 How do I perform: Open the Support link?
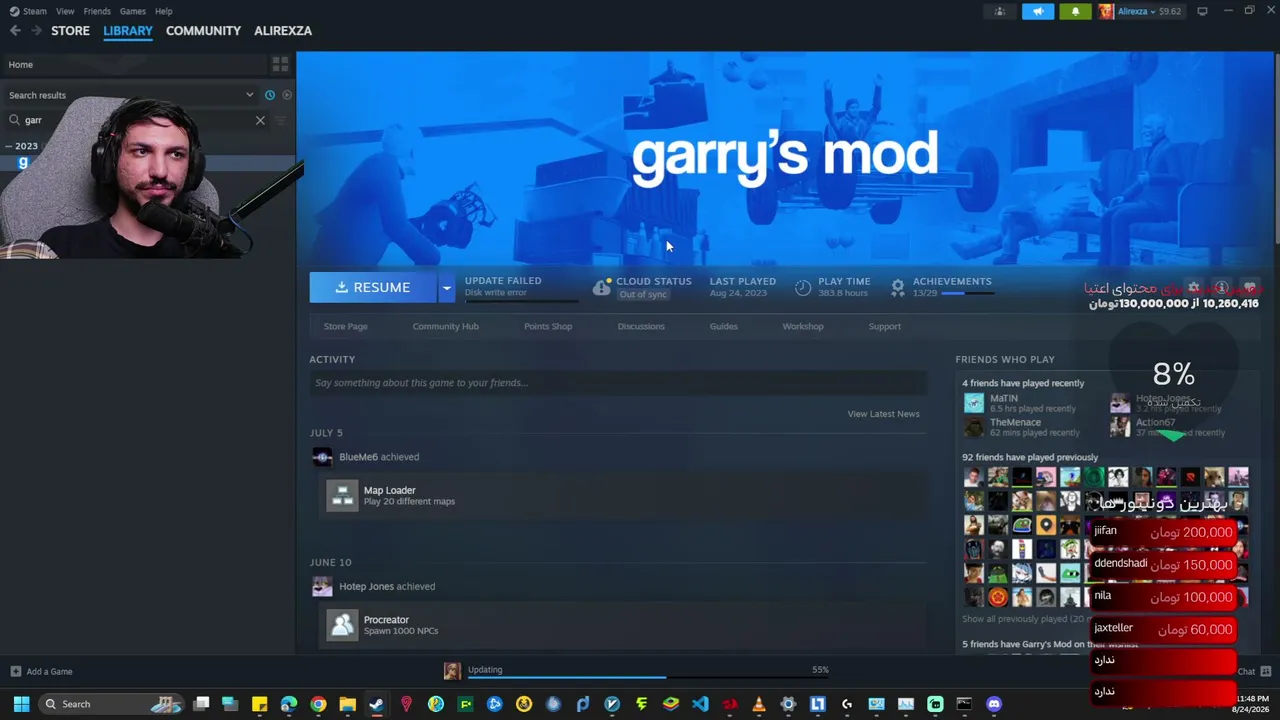point(885,326)
